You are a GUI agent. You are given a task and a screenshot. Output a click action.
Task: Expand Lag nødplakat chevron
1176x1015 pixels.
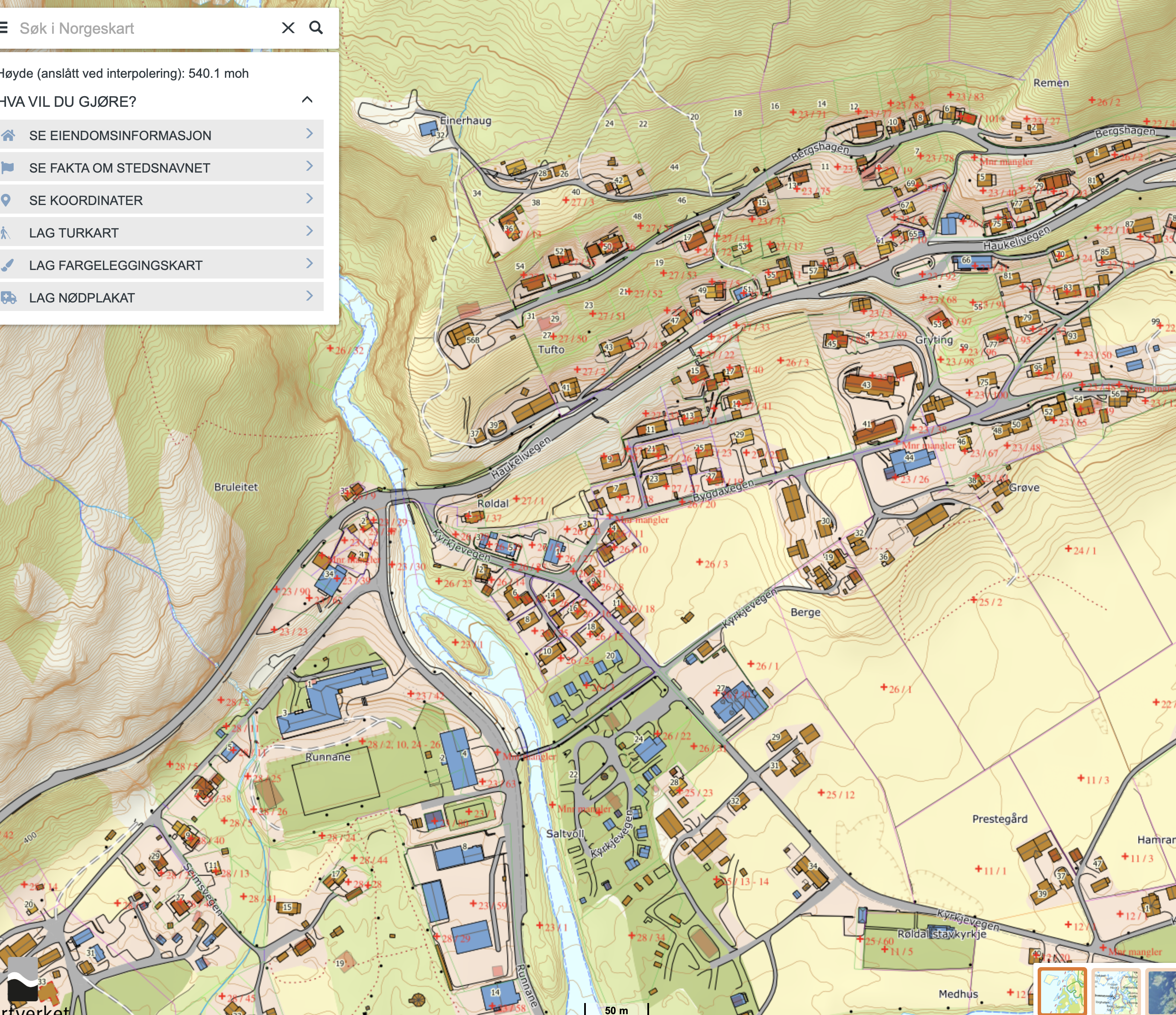(309, 296)
